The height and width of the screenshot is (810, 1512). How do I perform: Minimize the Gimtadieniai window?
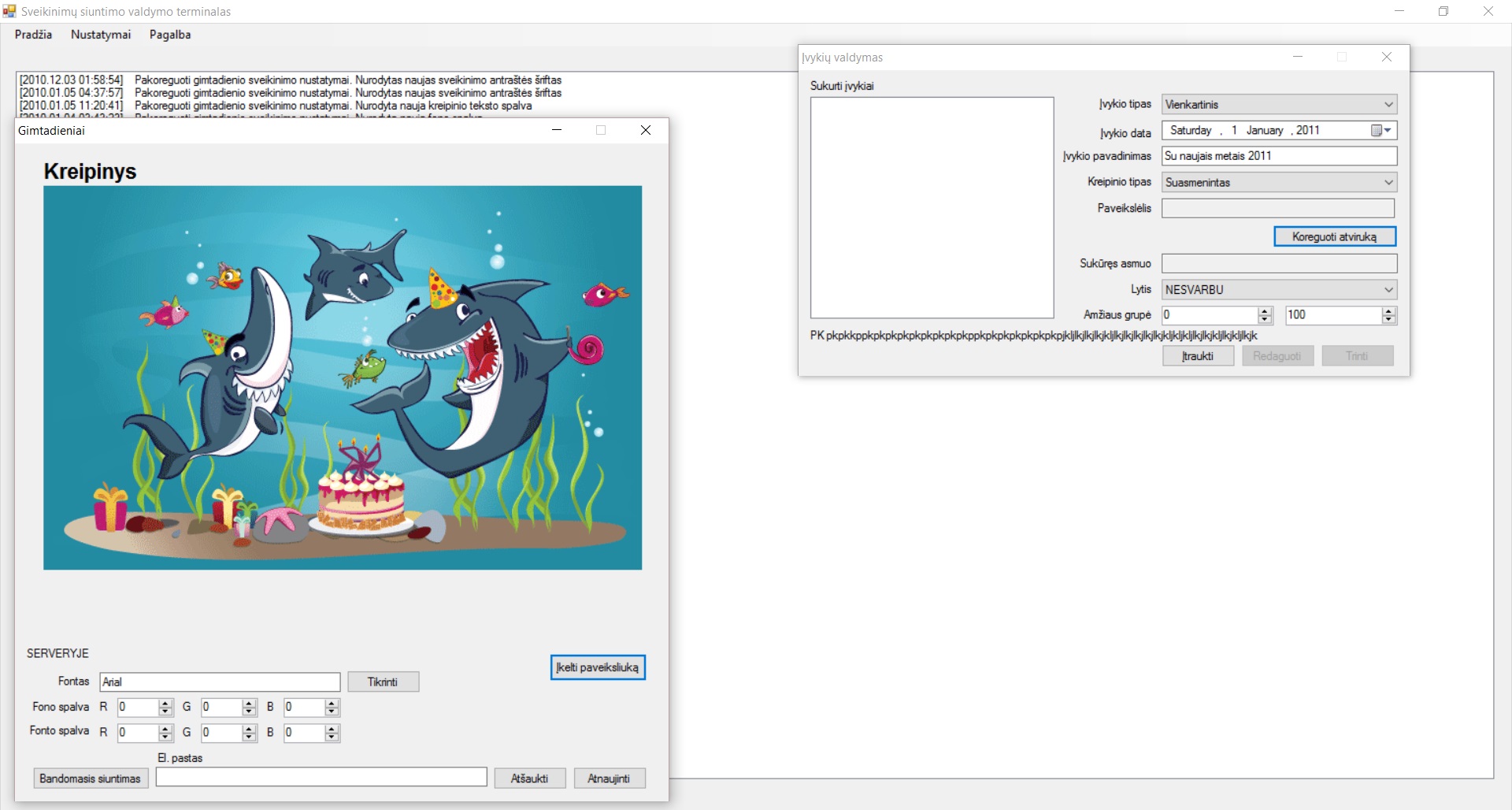(x=557, y=130)
